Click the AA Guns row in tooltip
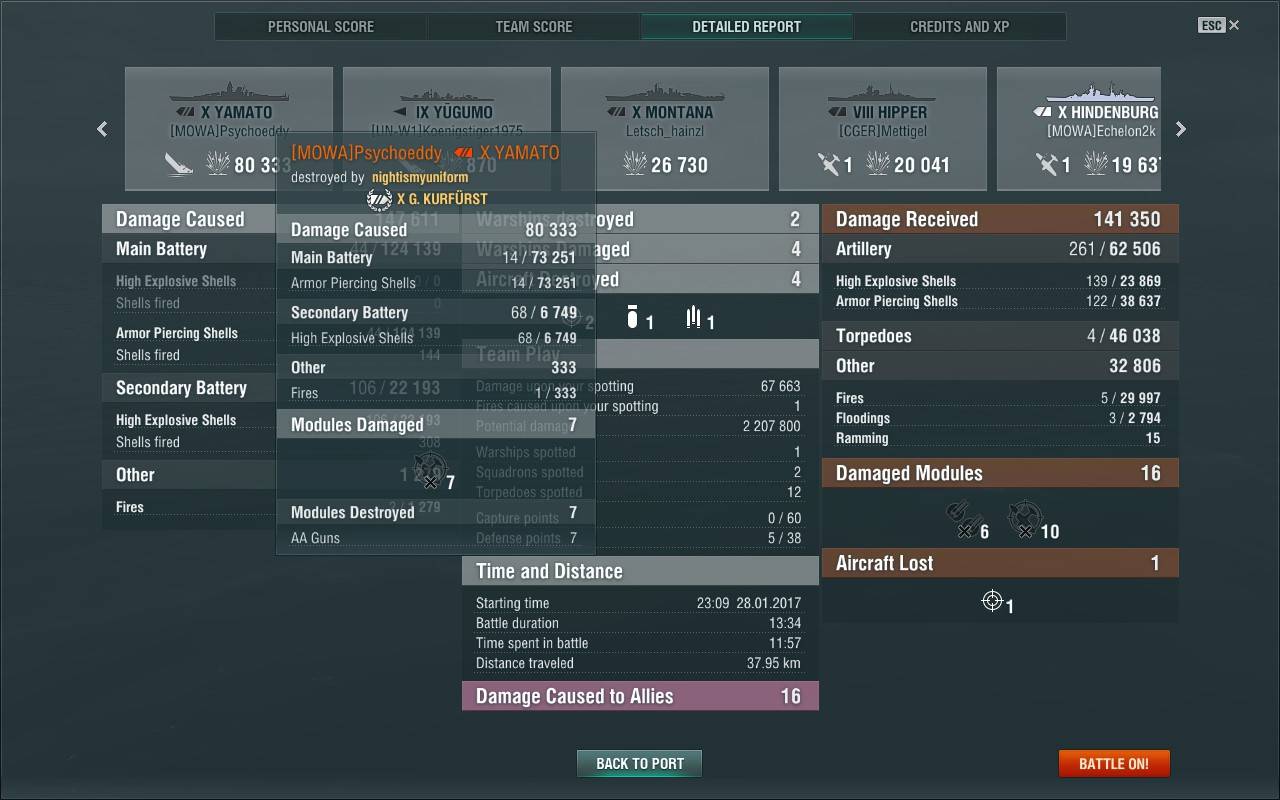1280x800 pixels. [x=435, y=538]
